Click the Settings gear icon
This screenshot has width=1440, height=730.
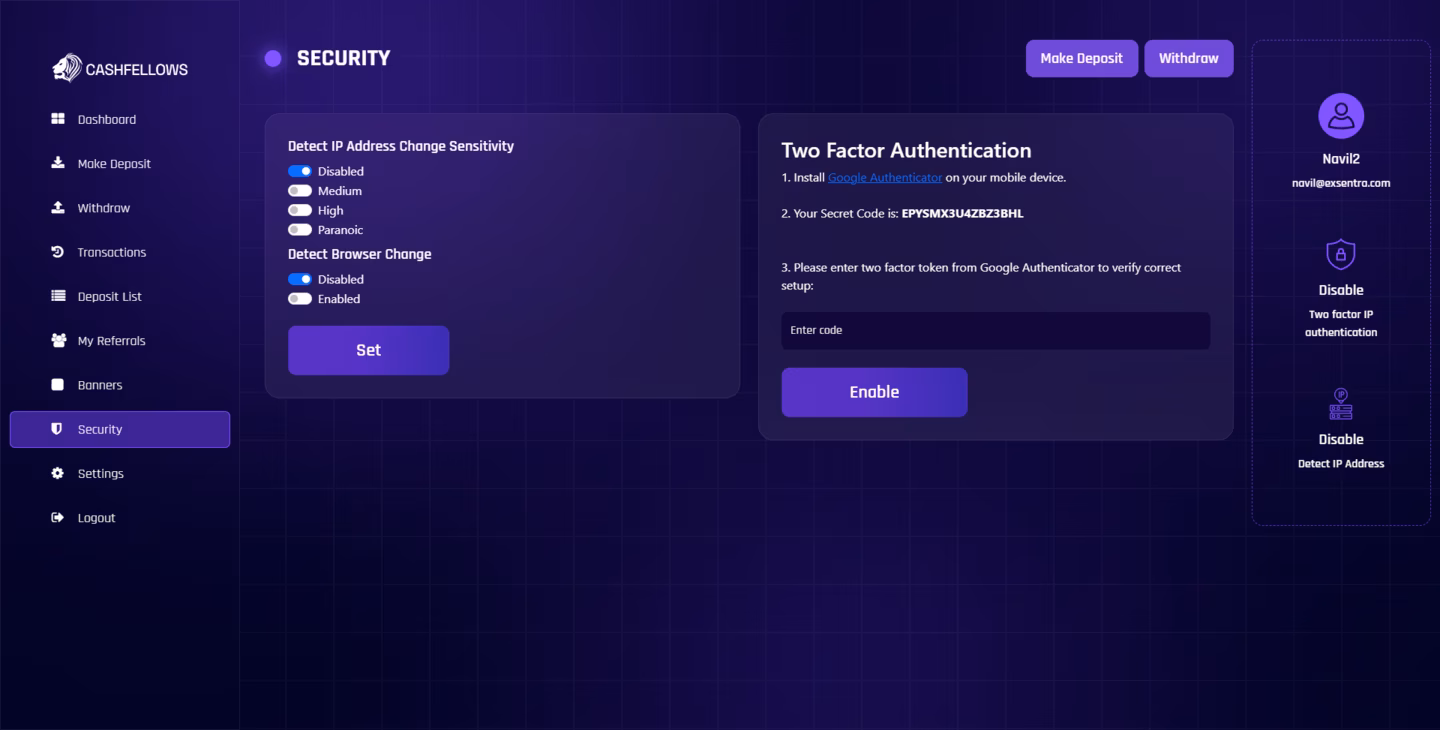coord(58,473)
